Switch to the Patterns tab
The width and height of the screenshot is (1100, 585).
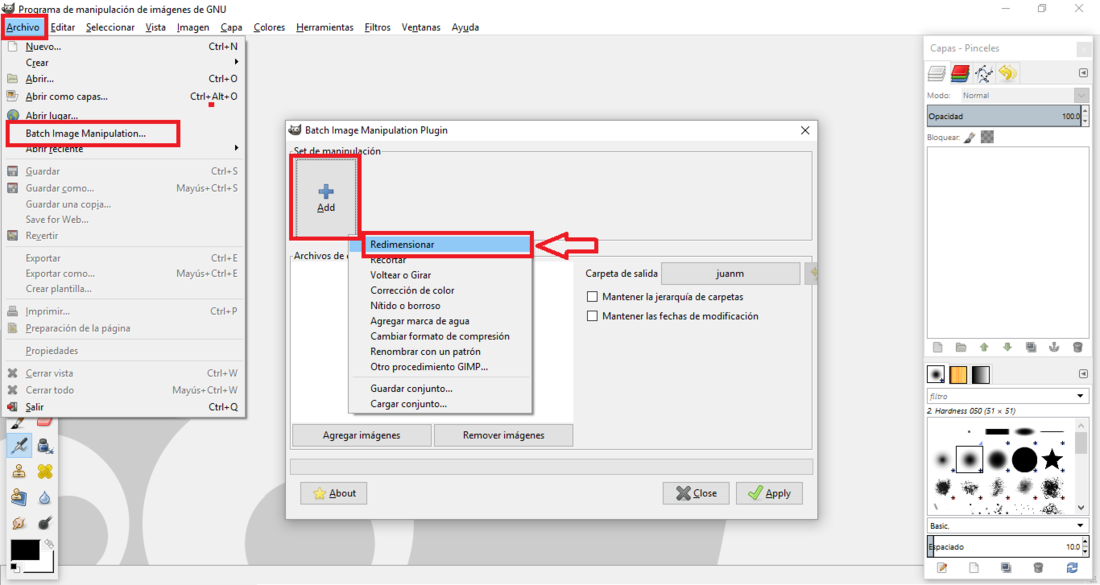point(958,375)
